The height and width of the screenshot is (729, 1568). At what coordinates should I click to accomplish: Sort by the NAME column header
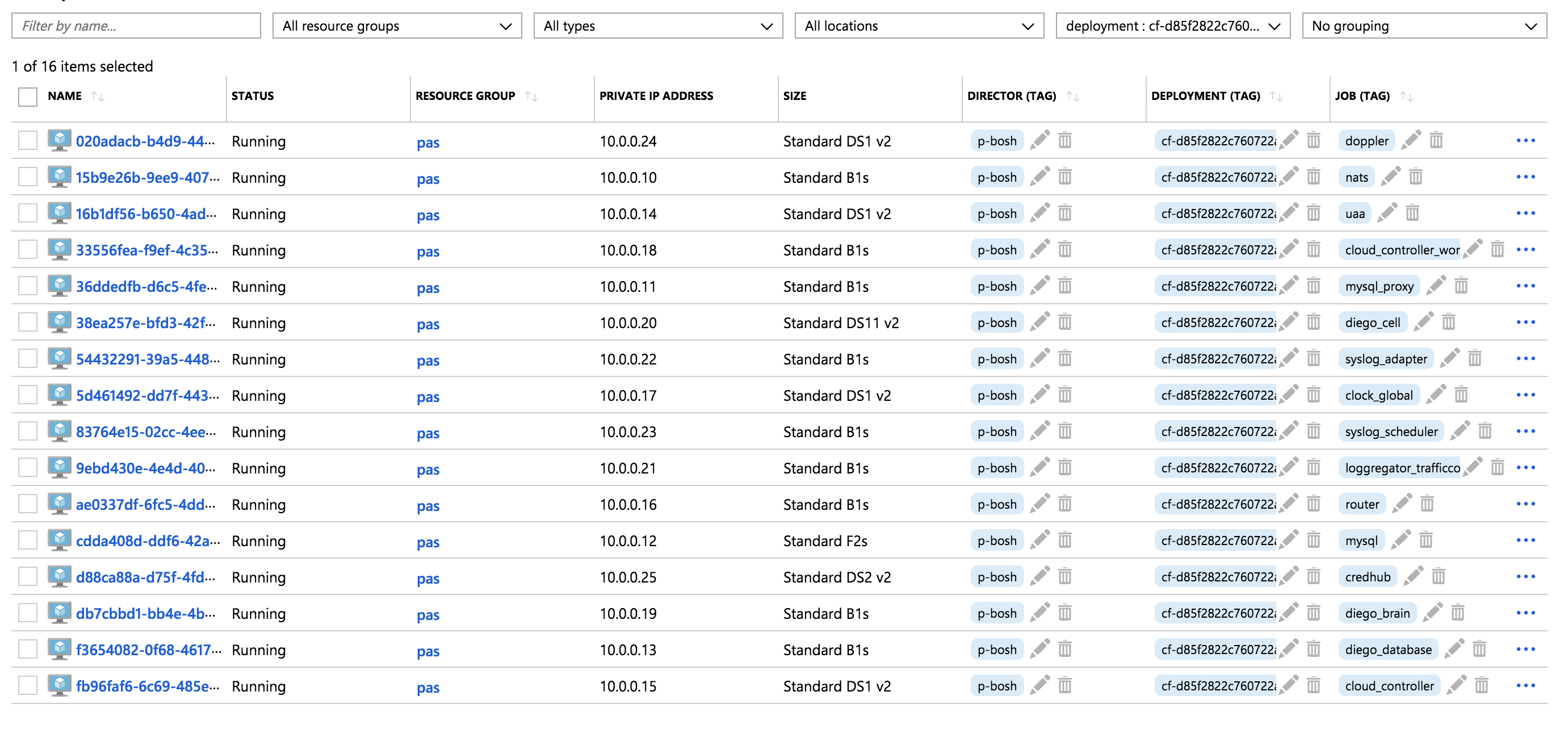[65, 96]
